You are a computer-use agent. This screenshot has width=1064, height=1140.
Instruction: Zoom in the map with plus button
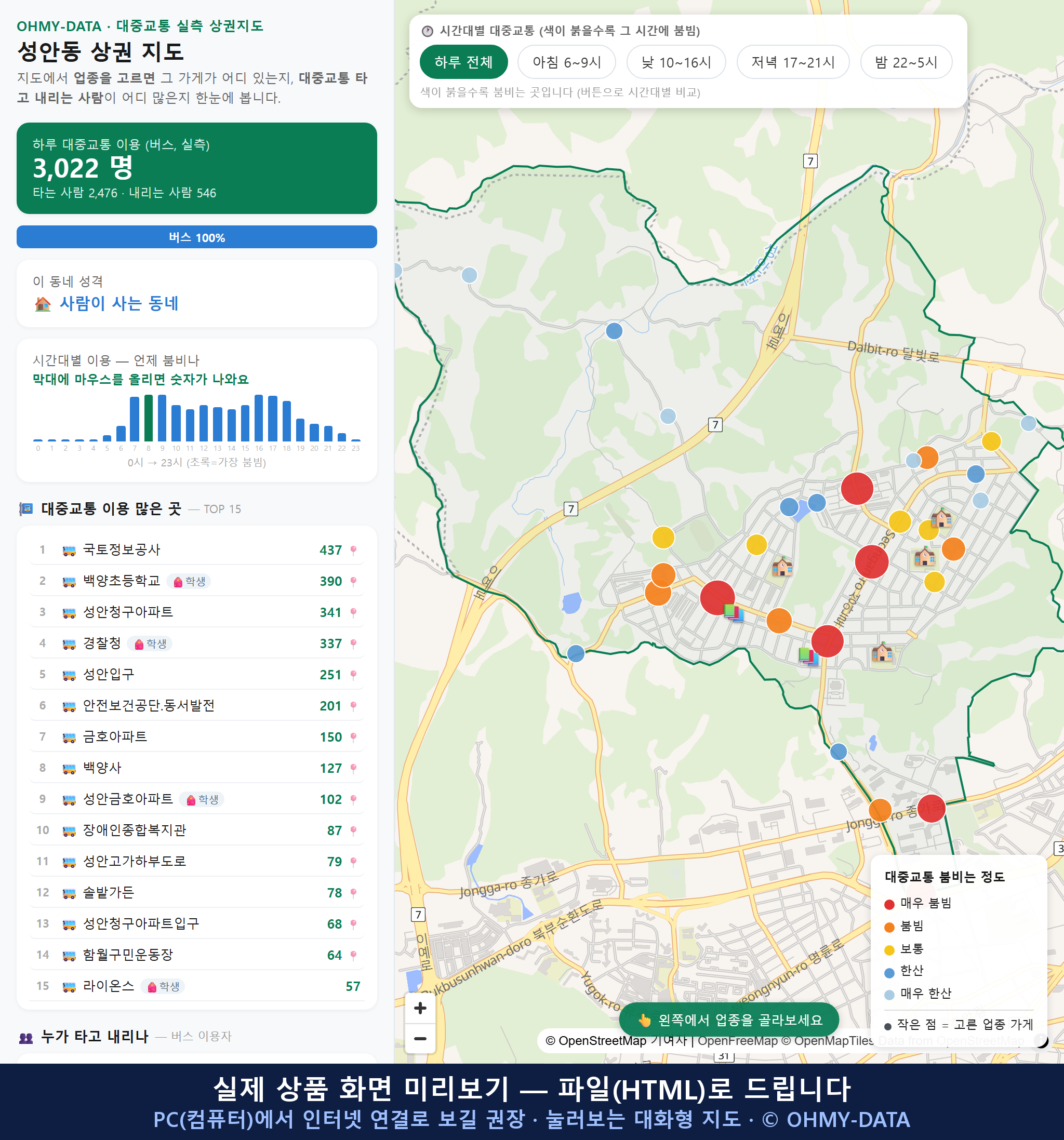click(x=420, y=1008)
